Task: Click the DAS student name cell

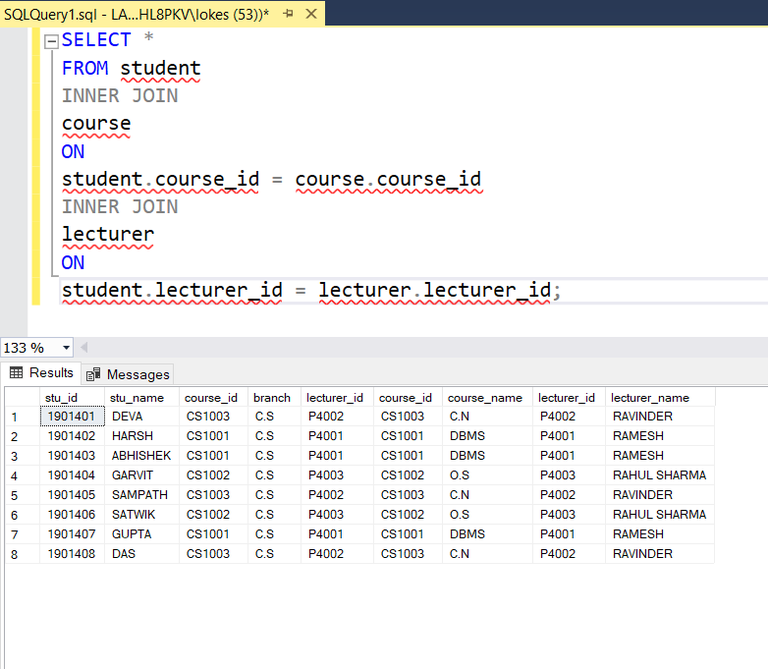Action: tap(142, 553)
